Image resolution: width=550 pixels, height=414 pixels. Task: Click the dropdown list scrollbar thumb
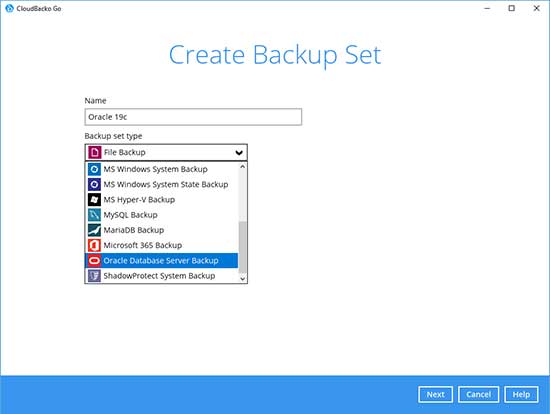pos(242,247)
